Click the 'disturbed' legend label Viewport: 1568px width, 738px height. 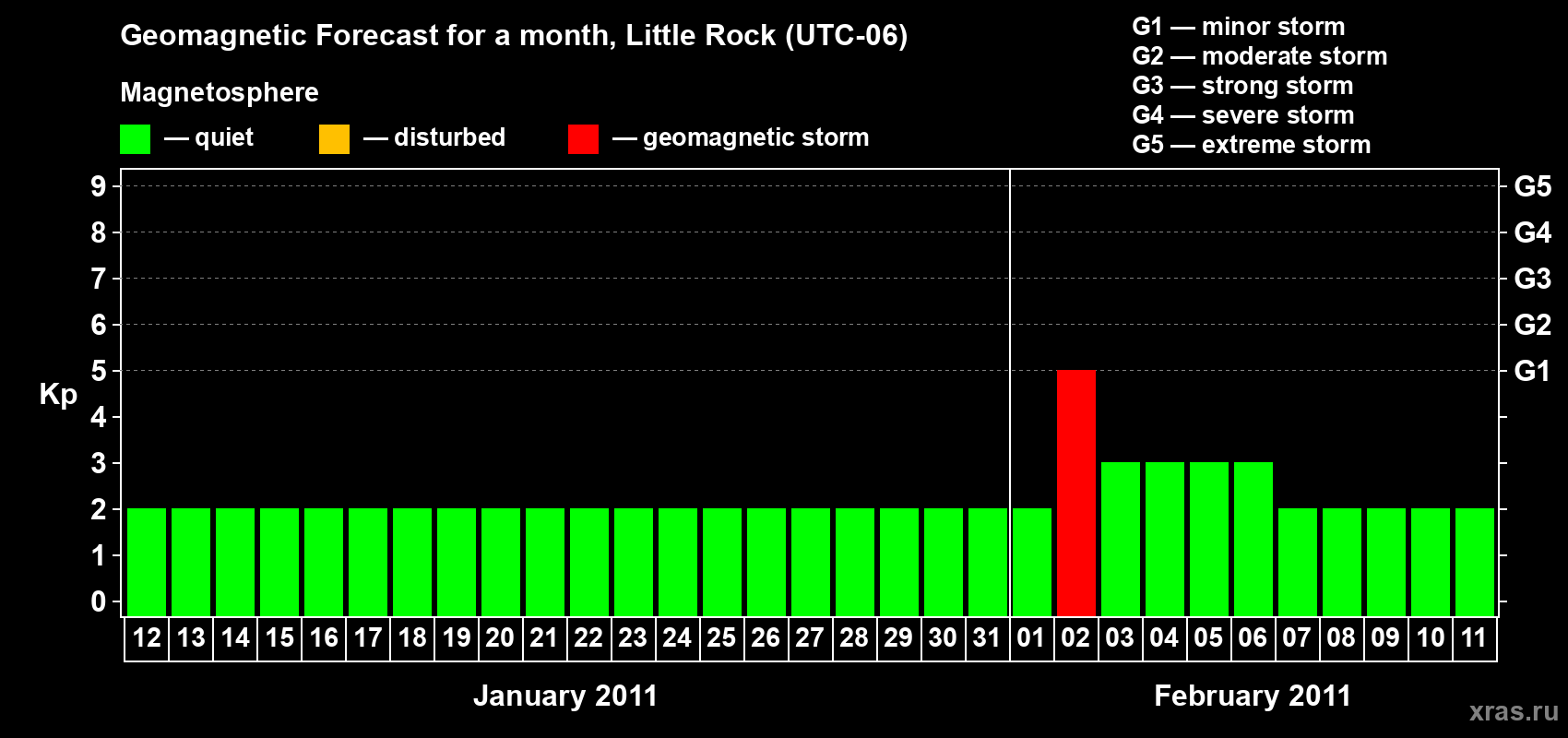(449, 137)
